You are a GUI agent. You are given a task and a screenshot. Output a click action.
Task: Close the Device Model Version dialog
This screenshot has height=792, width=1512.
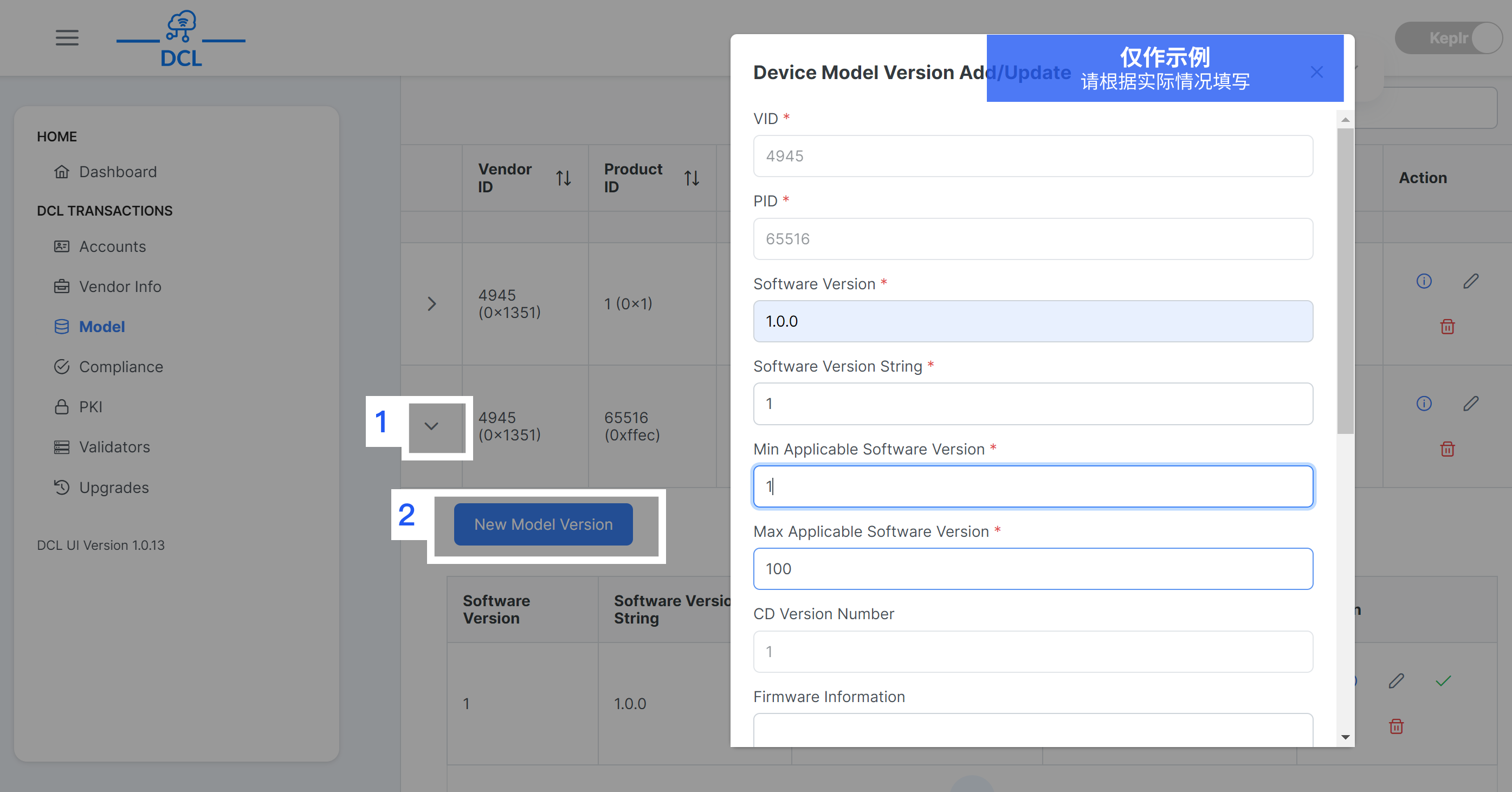[1316, 72]
